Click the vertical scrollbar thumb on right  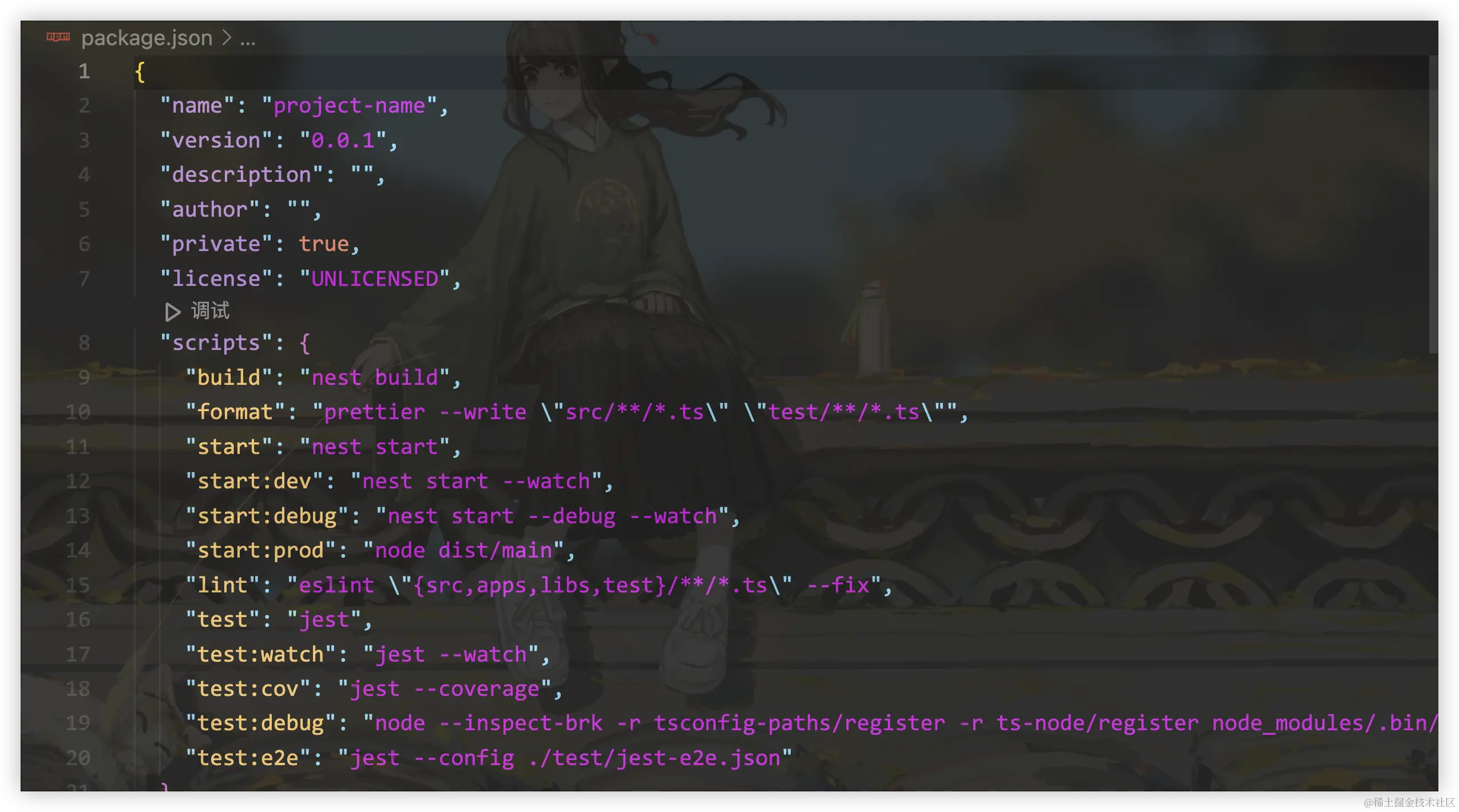pos(1433,203)
